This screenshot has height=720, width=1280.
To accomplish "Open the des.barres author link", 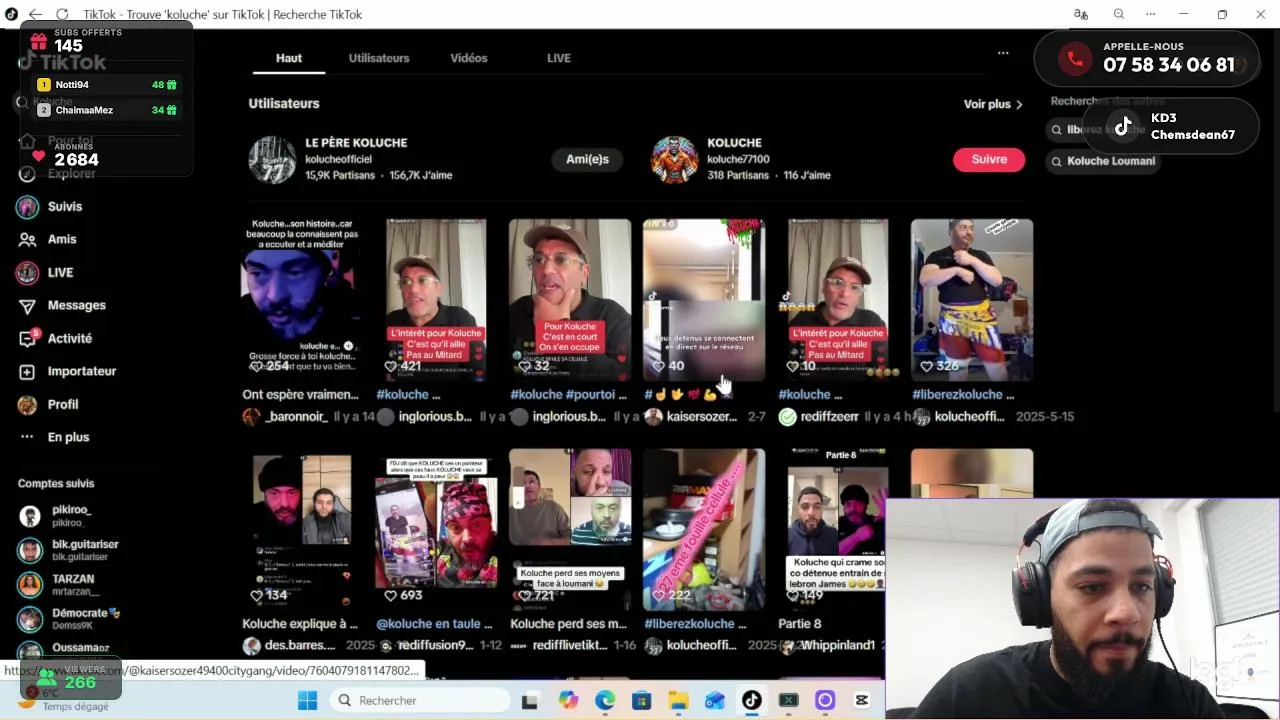I will pyautogui.click(x=300, y=646).
